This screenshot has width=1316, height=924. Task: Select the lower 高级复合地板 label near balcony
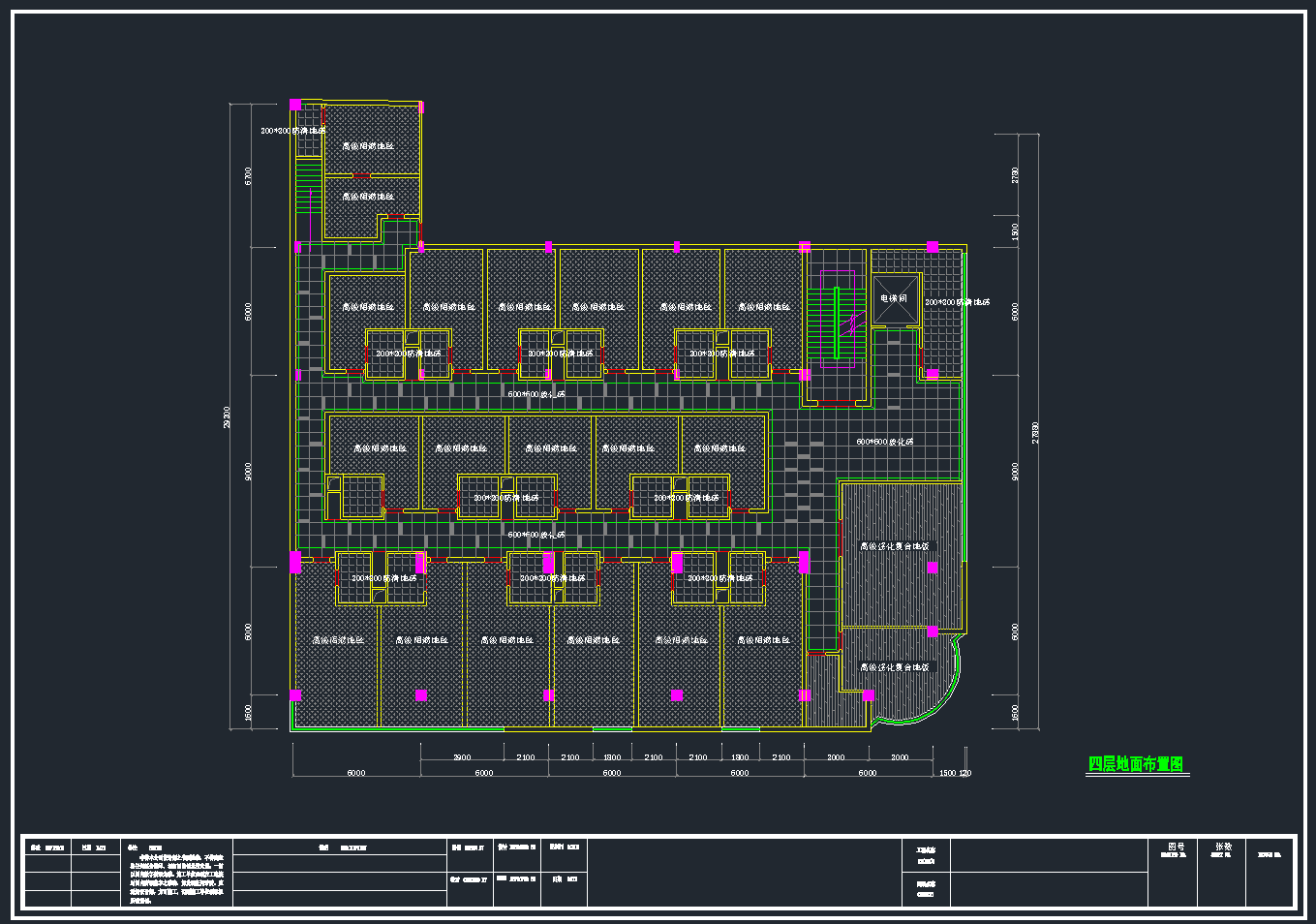click(894, 667)
